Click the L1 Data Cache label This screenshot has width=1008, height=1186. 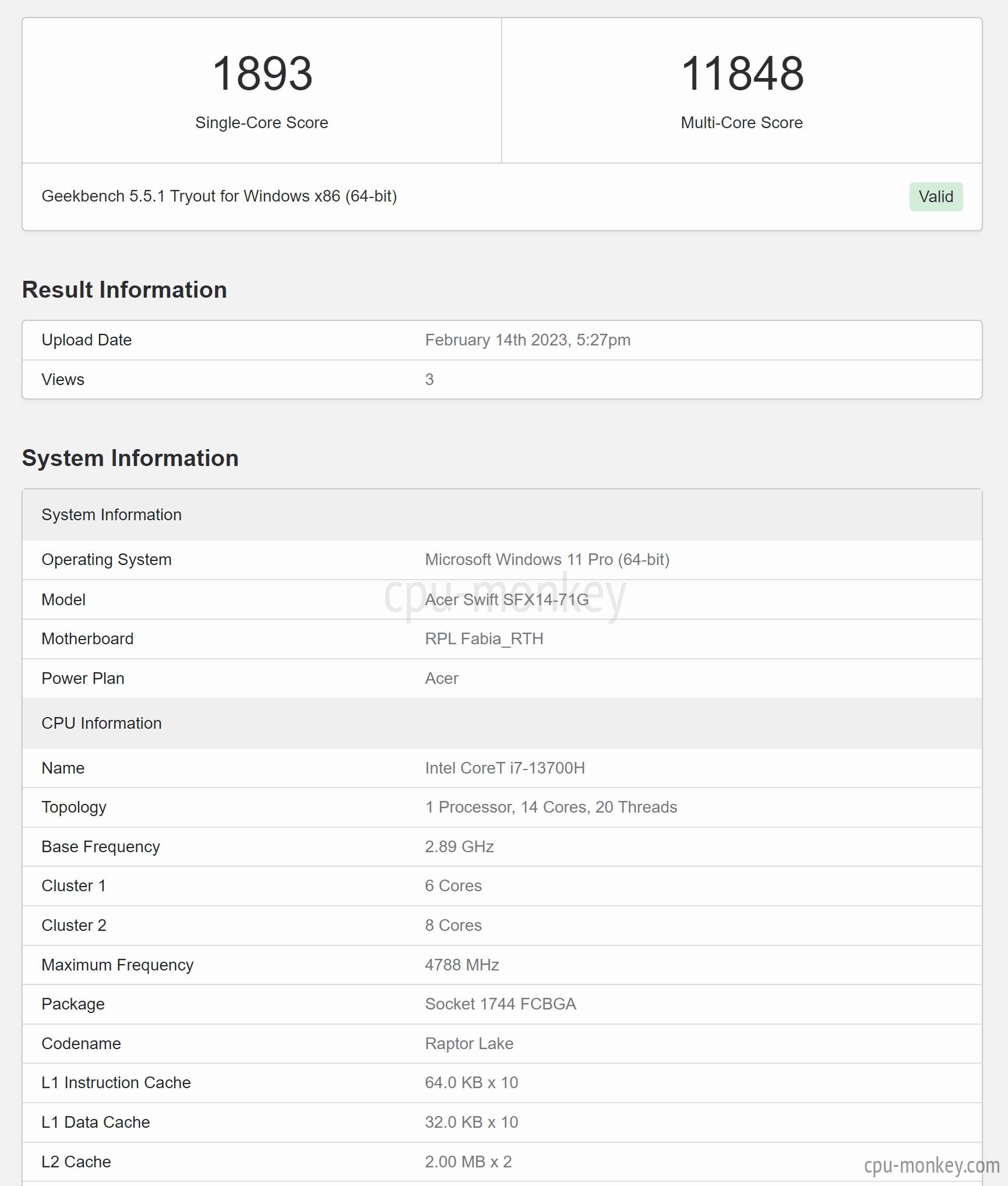(96, 1123)
